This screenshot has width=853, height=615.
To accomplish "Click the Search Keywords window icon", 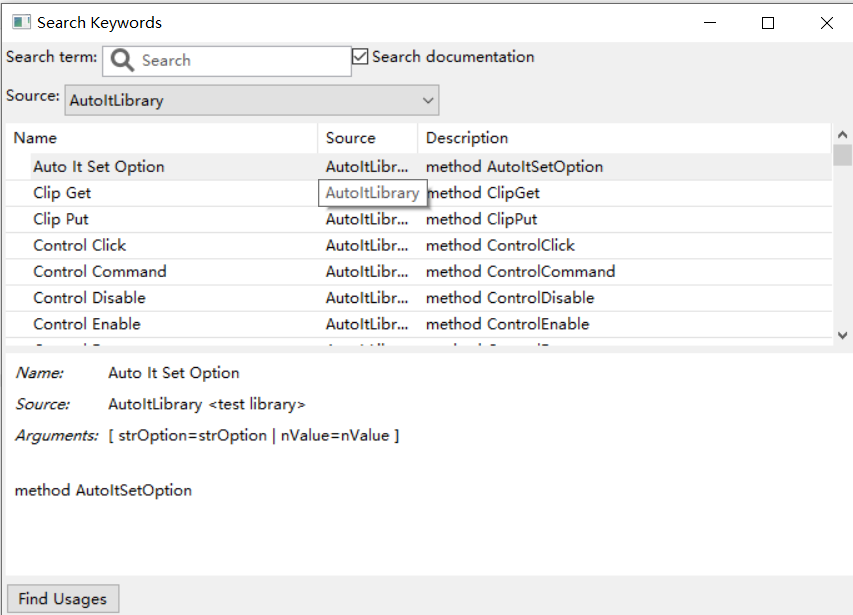I will pos(21,22).
